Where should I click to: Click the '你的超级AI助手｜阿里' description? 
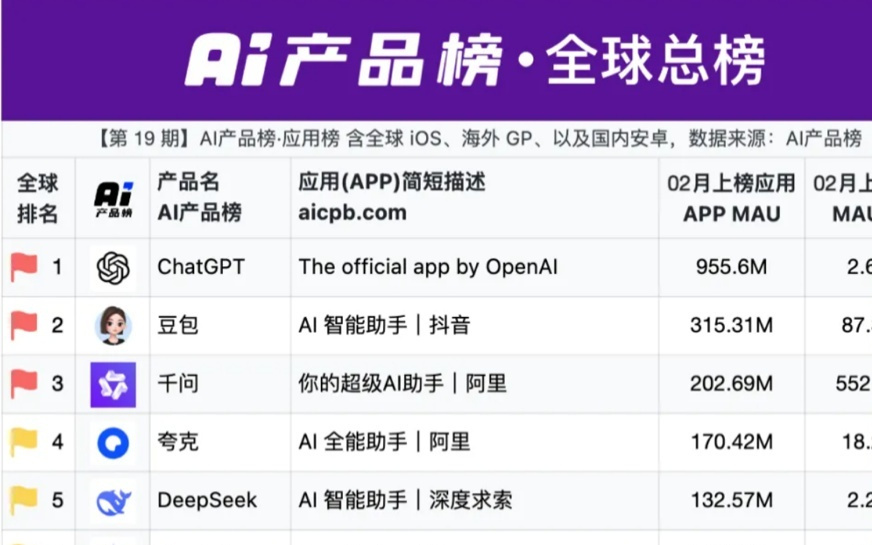[x=403, y=384]
